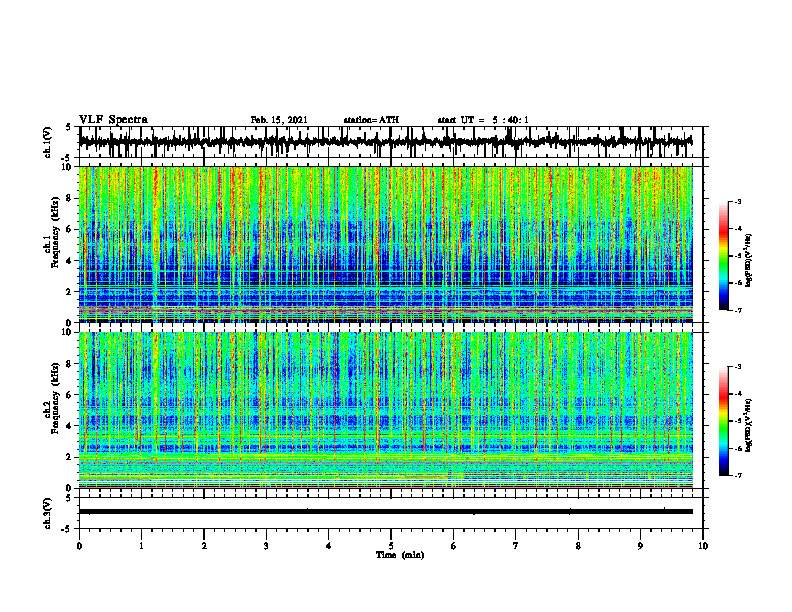Click the "-3" label on ch.2 colorbar
This screenshot has height=612, width=792.
click(738, 367)
